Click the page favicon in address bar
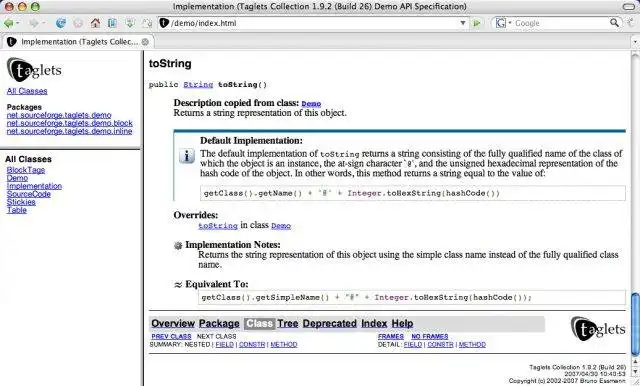 [x=164, y=23]
